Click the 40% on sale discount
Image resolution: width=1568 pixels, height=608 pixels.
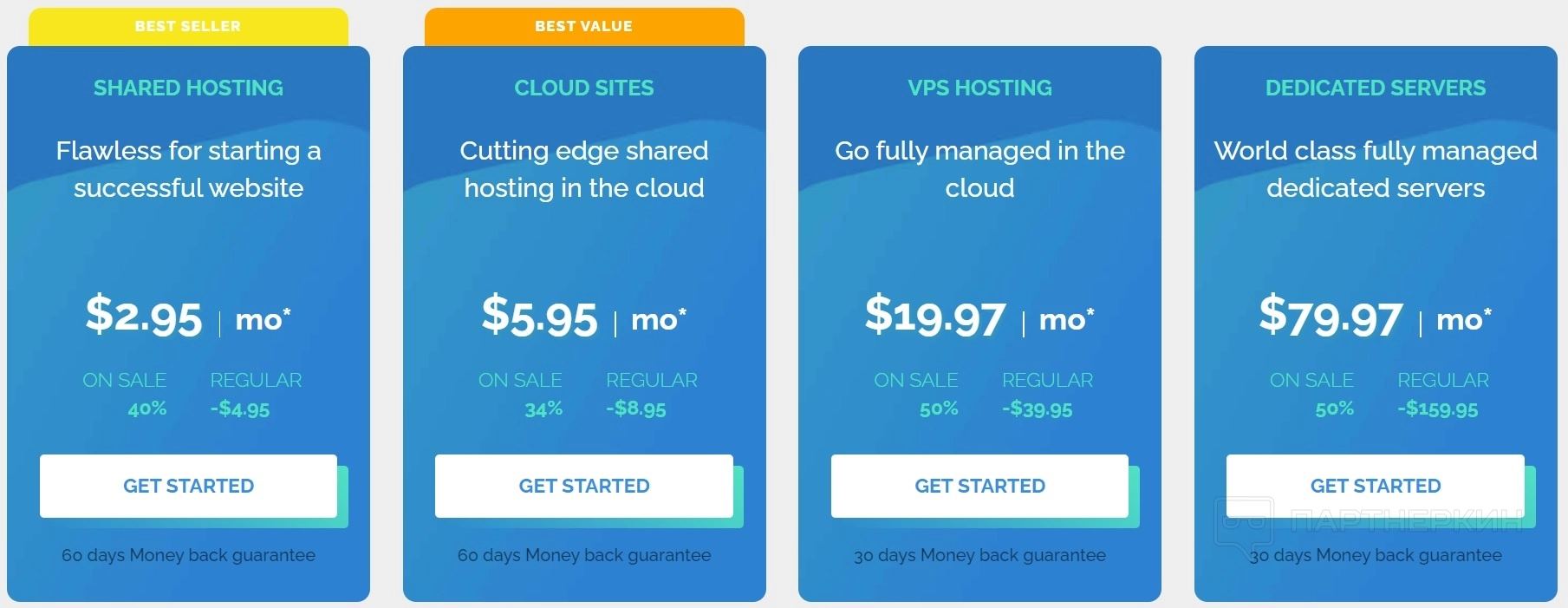tap(146, 409)
